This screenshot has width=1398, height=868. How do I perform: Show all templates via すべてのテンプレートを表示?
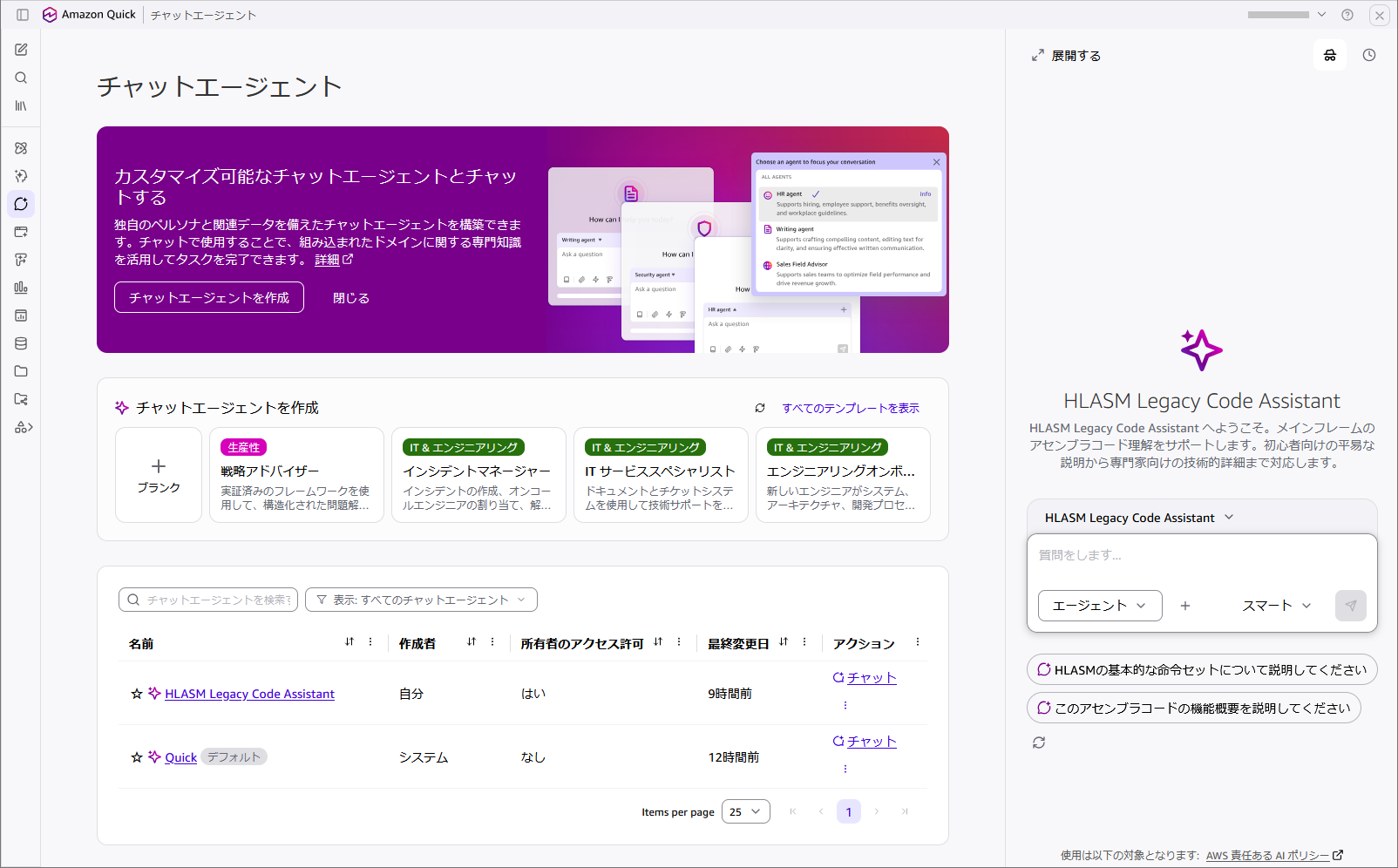click(851, 408)
